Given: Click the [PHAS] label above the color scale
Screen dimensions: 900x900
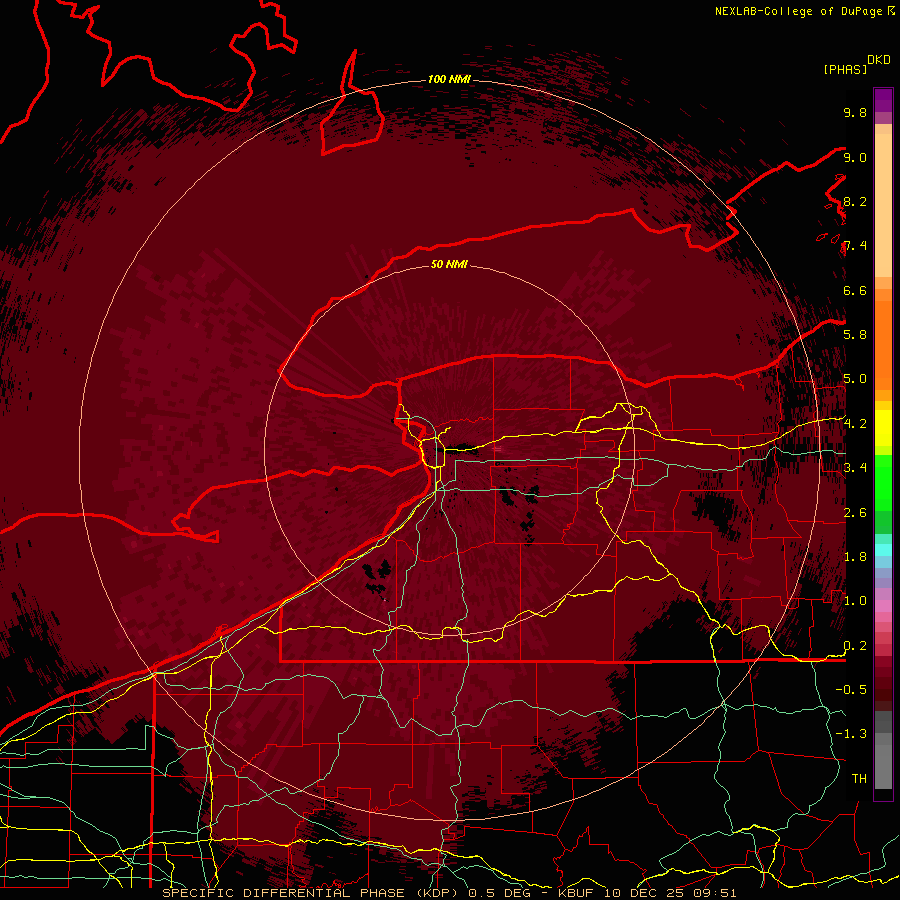Looking at the screenshot, I should pos(845,69).
